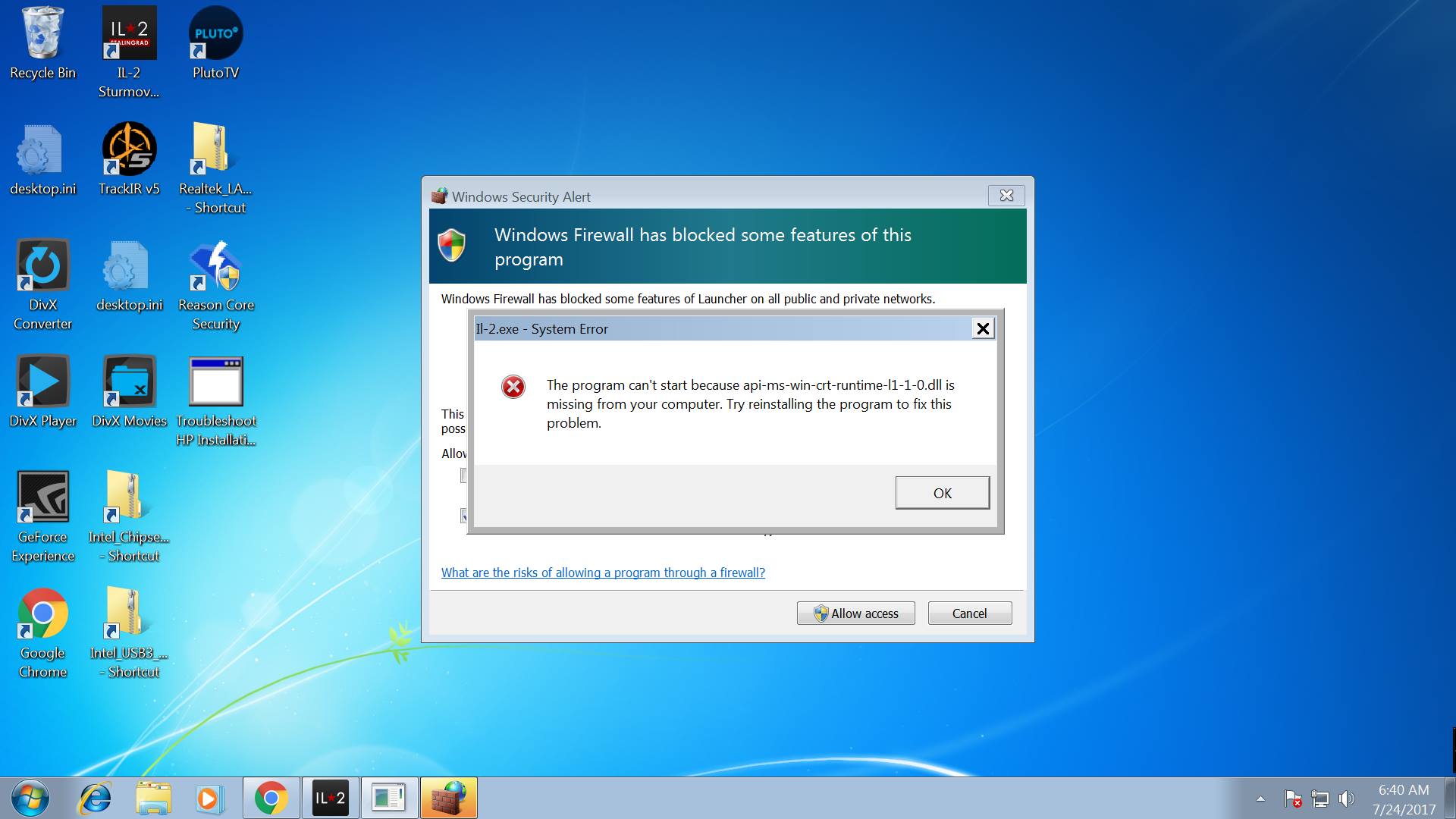
Task: Click OK in the System Error dialog
Action: pyautogui.click(x=942, y=493)
